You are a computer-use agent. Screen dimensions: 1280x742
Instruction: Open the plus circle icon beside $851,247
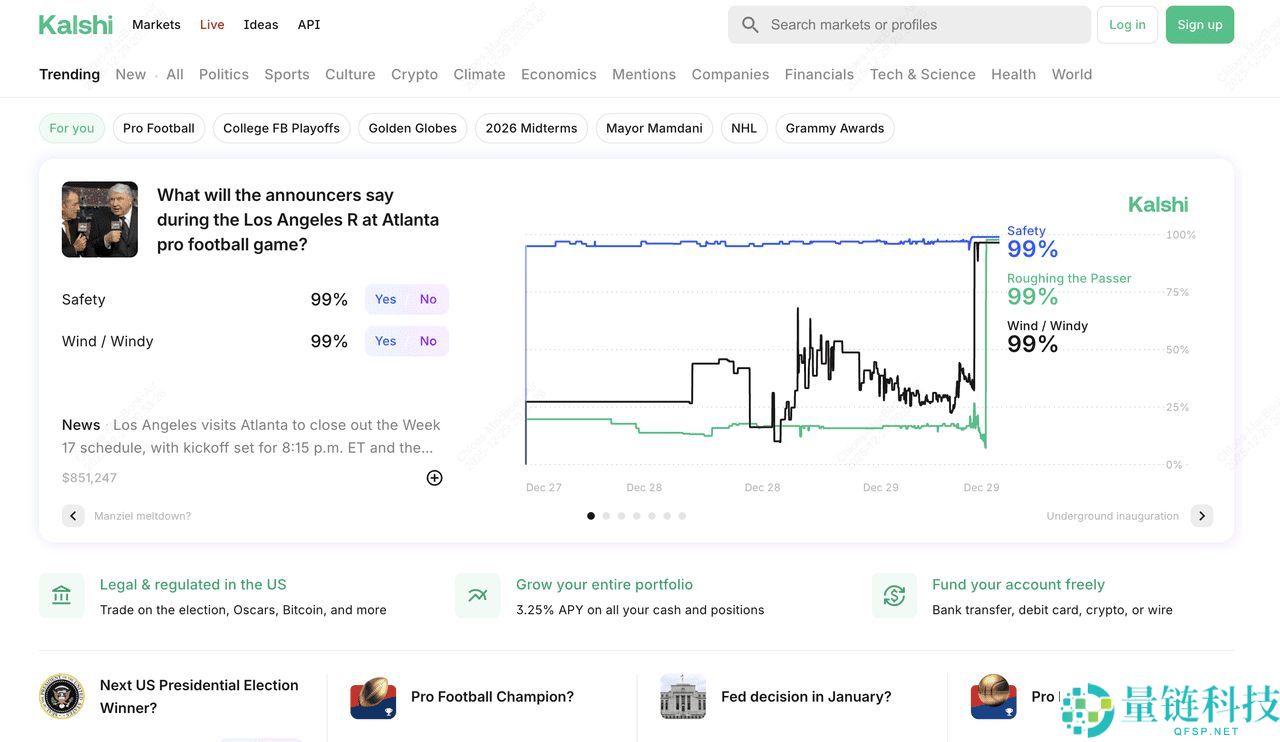point(434,478)
